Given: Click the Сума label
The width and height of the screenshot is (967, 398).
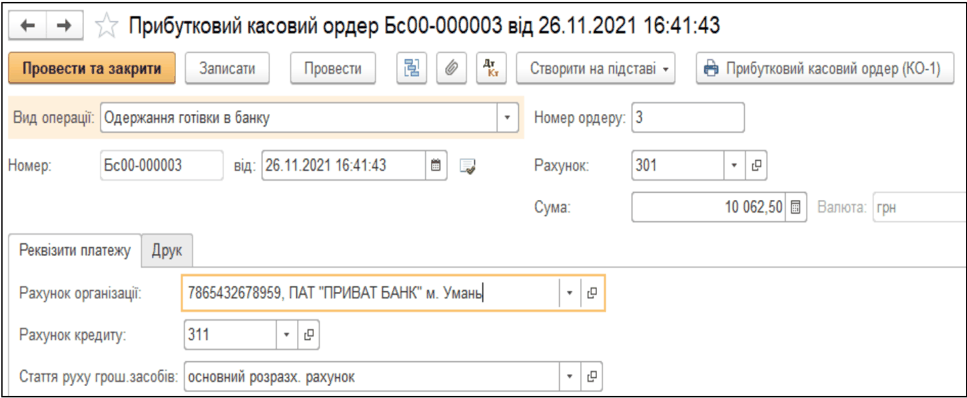Looking at the screenshot, I should point(553,207).
